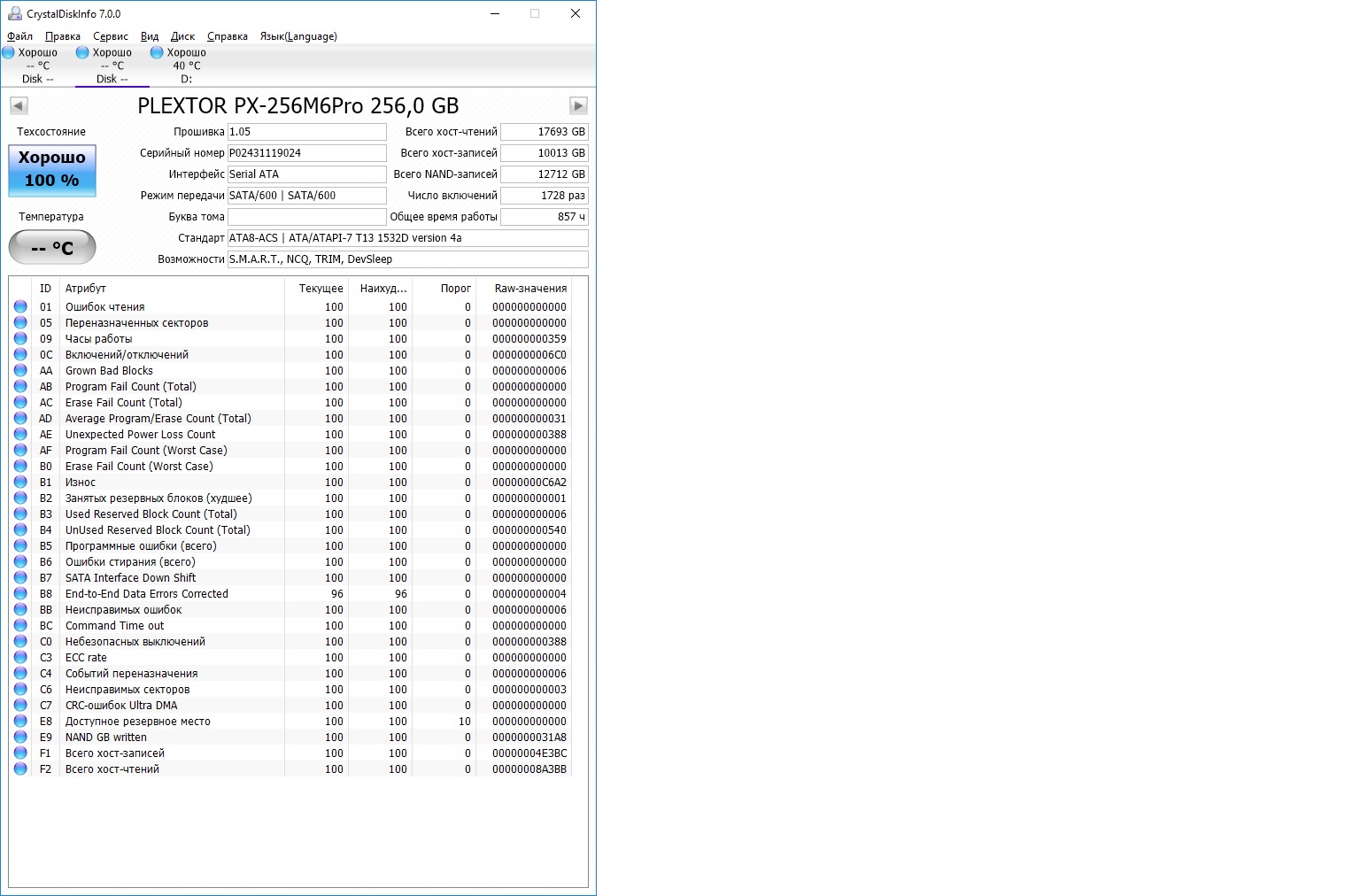
Task: Click the status orb for ECC rate
Action: (20, 657)
